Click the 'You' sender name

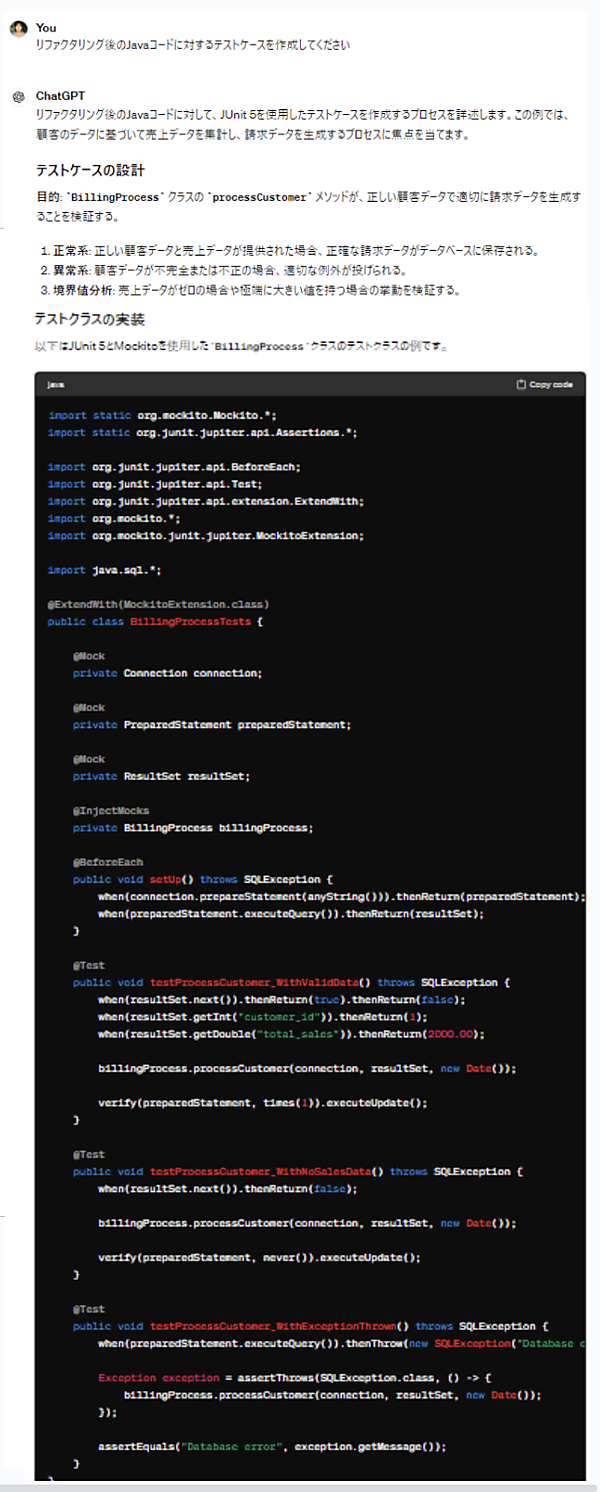(x=46, y=27)
